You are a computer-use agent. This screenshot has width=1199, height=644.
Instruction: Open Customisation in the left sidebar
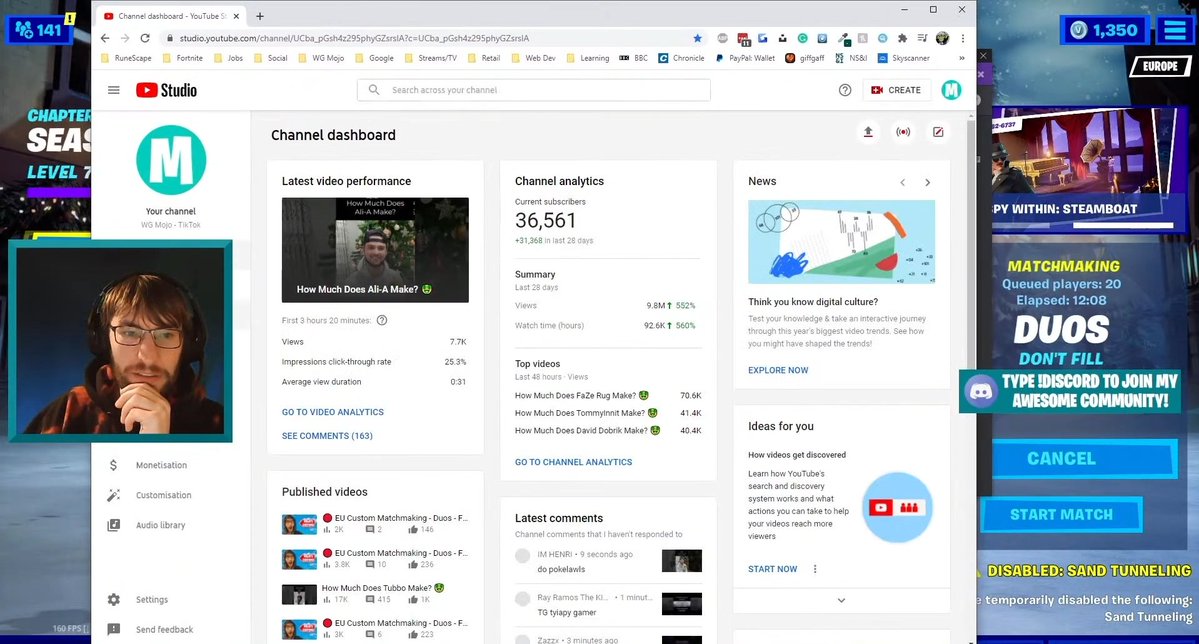(x=164, y=495)
